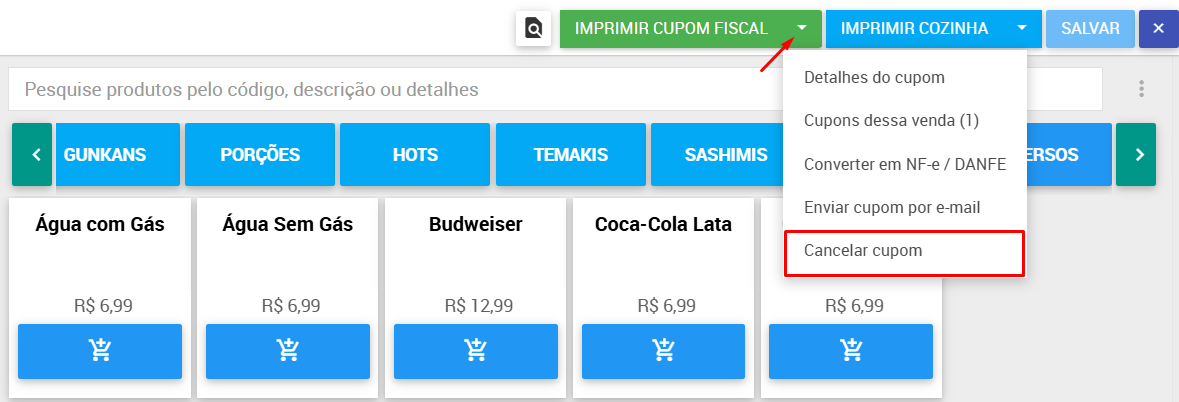This screenshot has height=402, width=1179.
Task: Add Água com Gás to cart
Action: coord(100,351)
